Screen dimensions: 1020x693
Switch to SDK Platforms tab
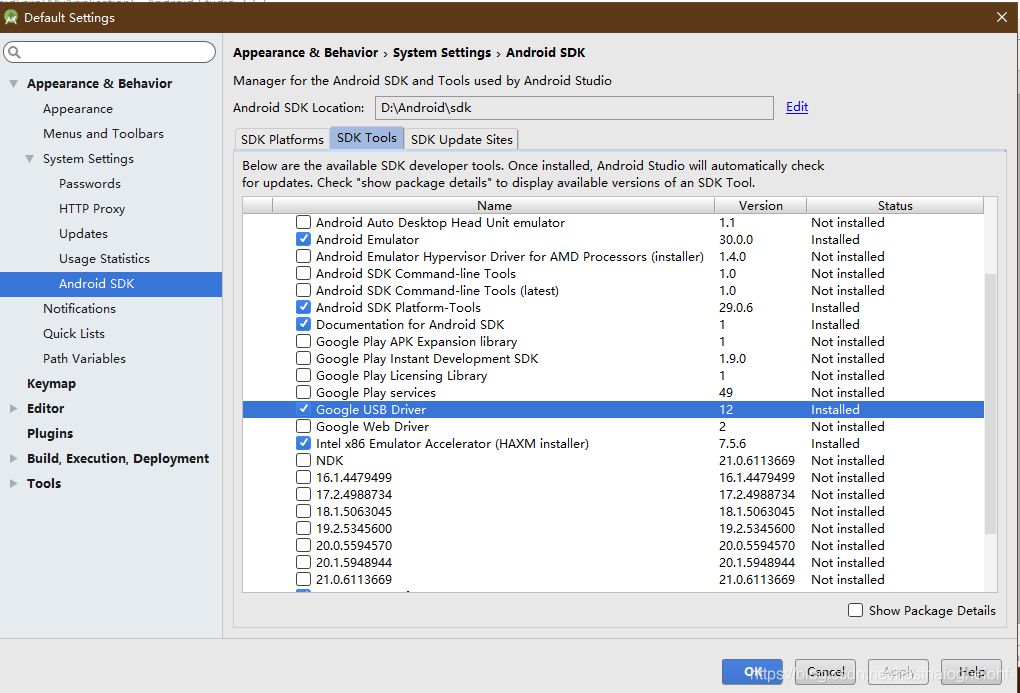point(282,139)
